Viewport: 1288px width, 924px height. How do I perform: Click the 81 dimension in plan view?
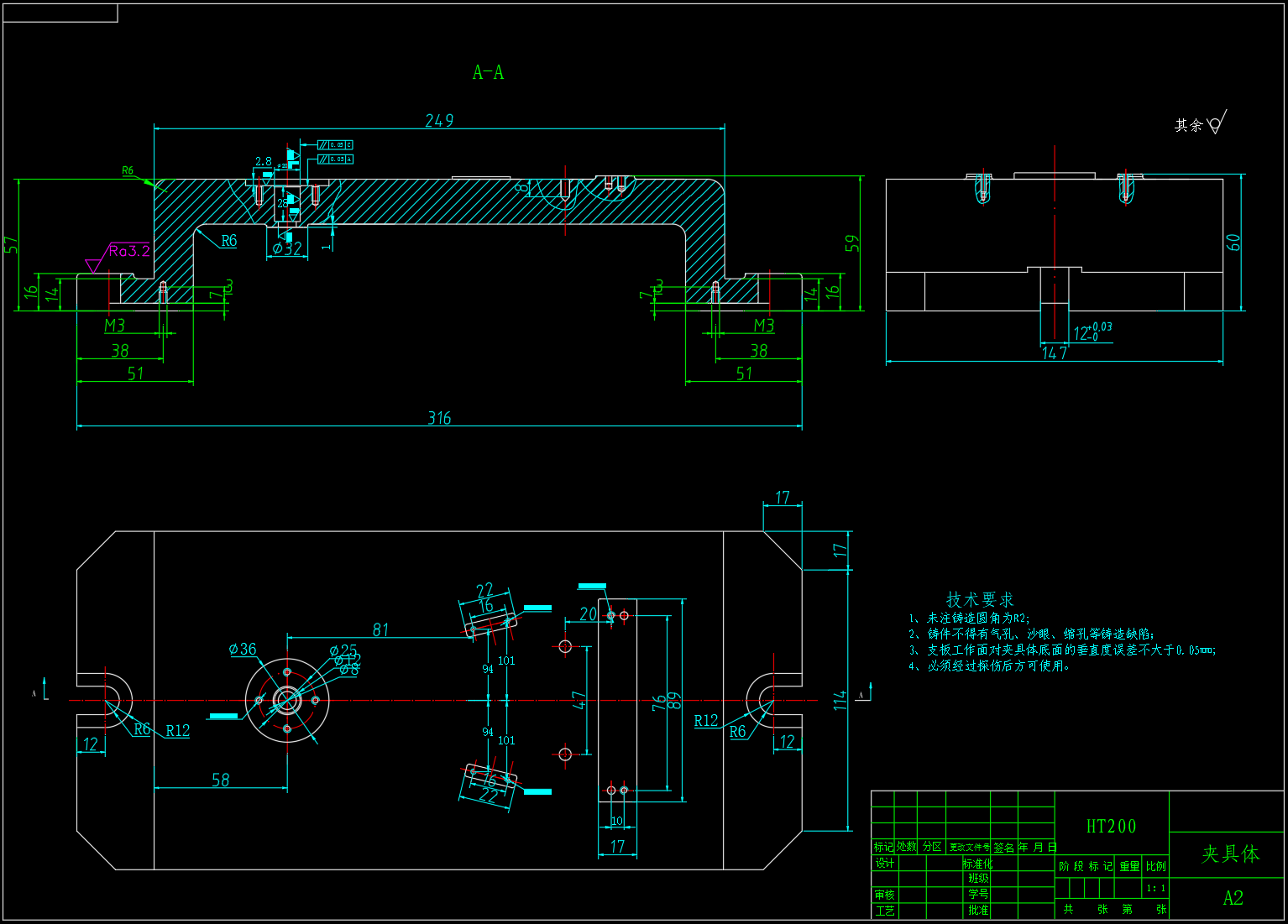(380, 629)
